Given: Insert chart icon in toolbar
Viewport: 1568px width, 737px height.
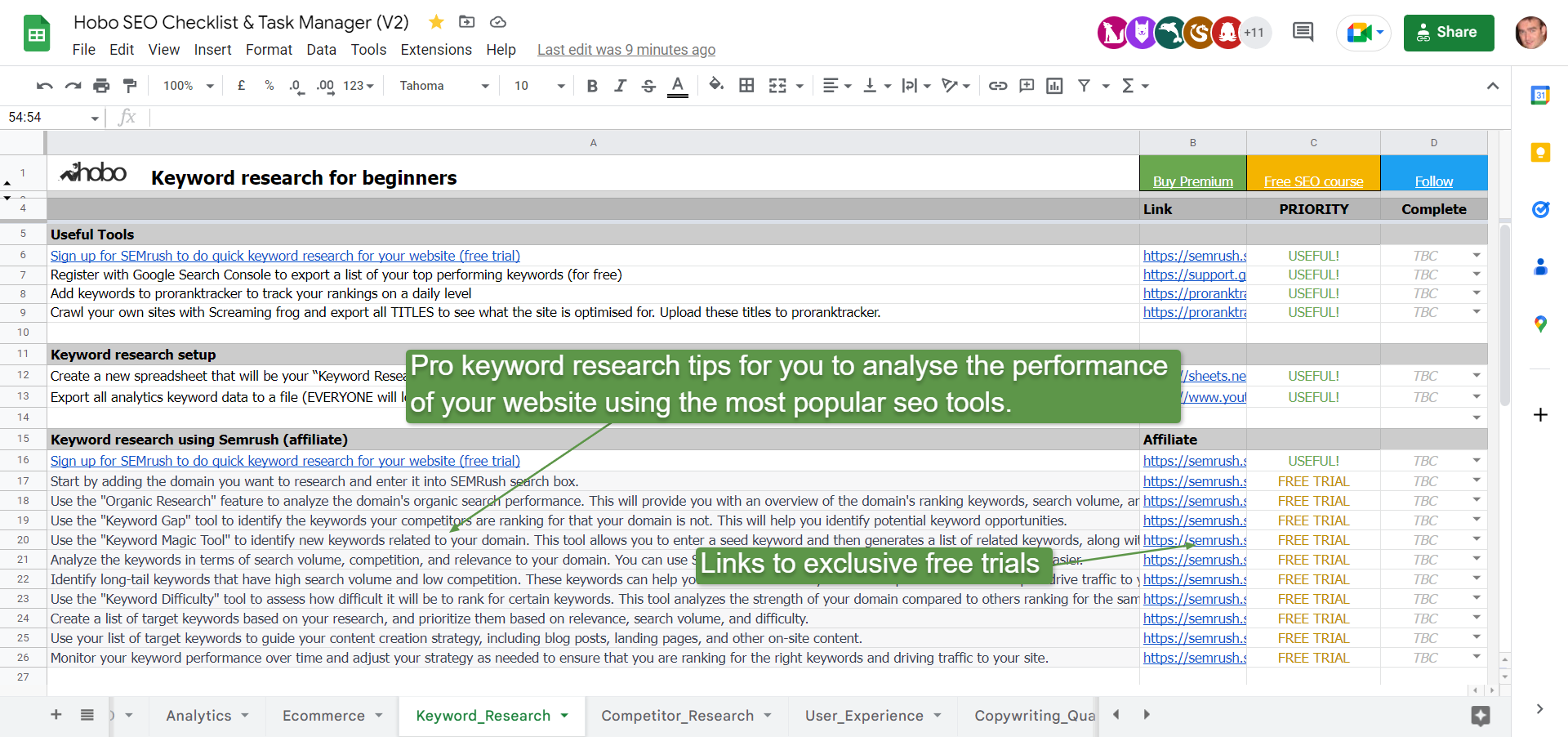Looking at the screenshot, I should [x=1054, y=86].
